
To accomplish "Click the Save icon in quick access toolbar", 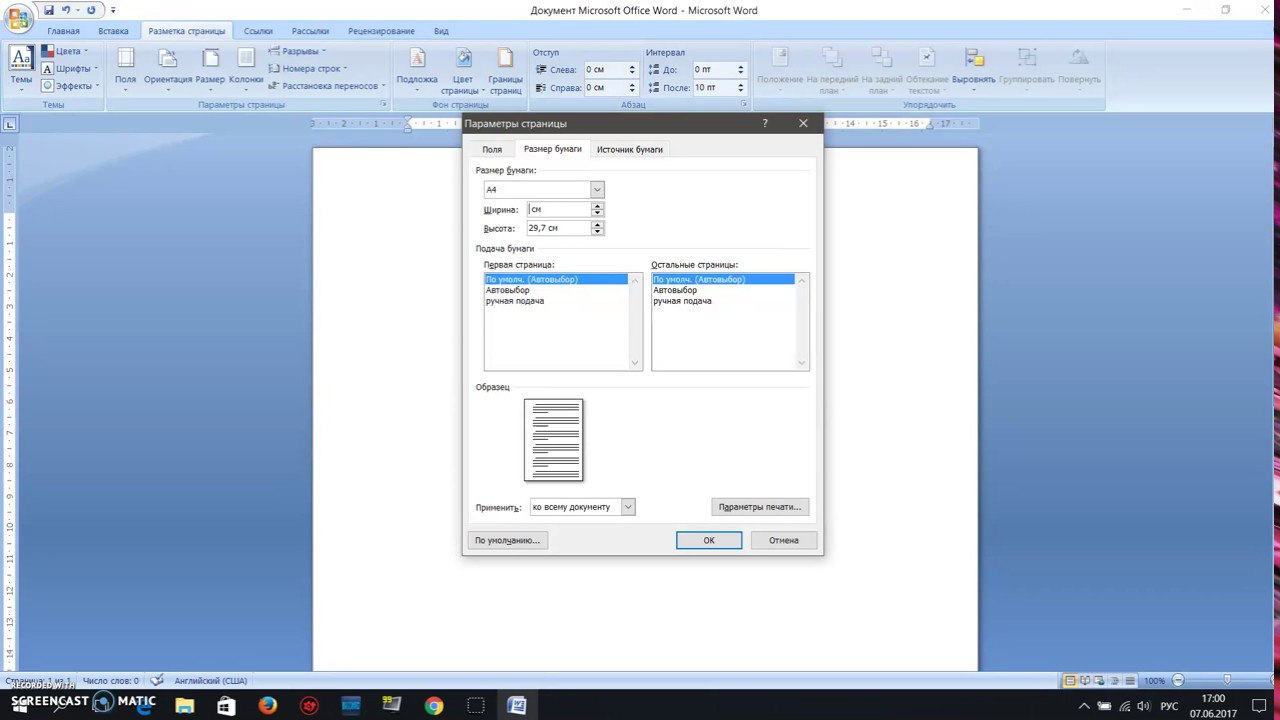I will pos(48,10).
